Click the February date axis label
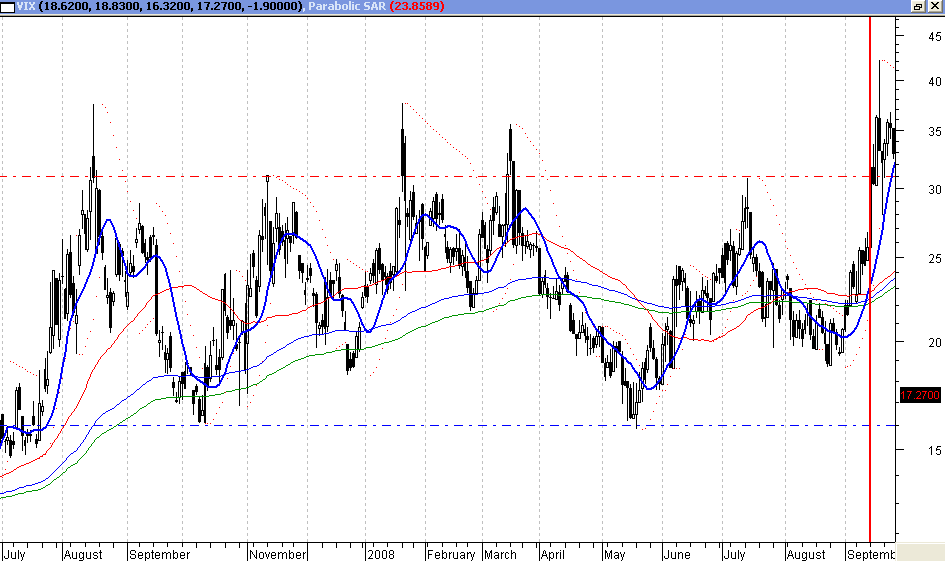The width and height of the screenshot is (945, 561). pyautogui.click(x=451, y=554)
